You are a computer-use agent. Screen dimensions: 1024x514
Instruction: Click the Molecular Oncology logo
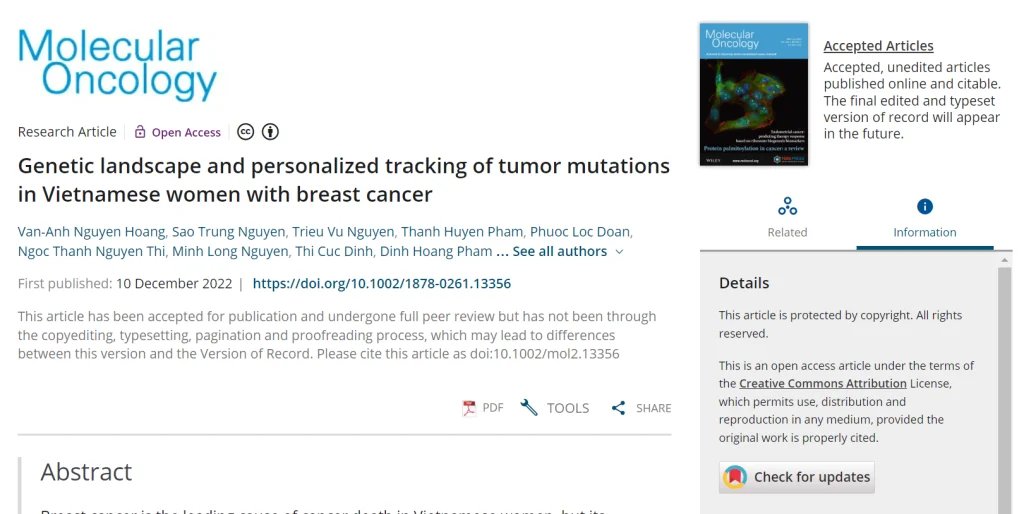[117, 65]
